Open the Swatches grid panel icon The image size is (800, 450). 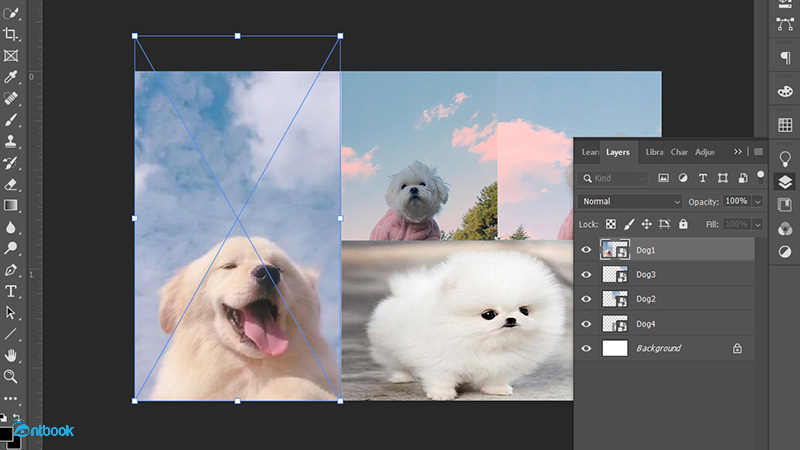785,125
